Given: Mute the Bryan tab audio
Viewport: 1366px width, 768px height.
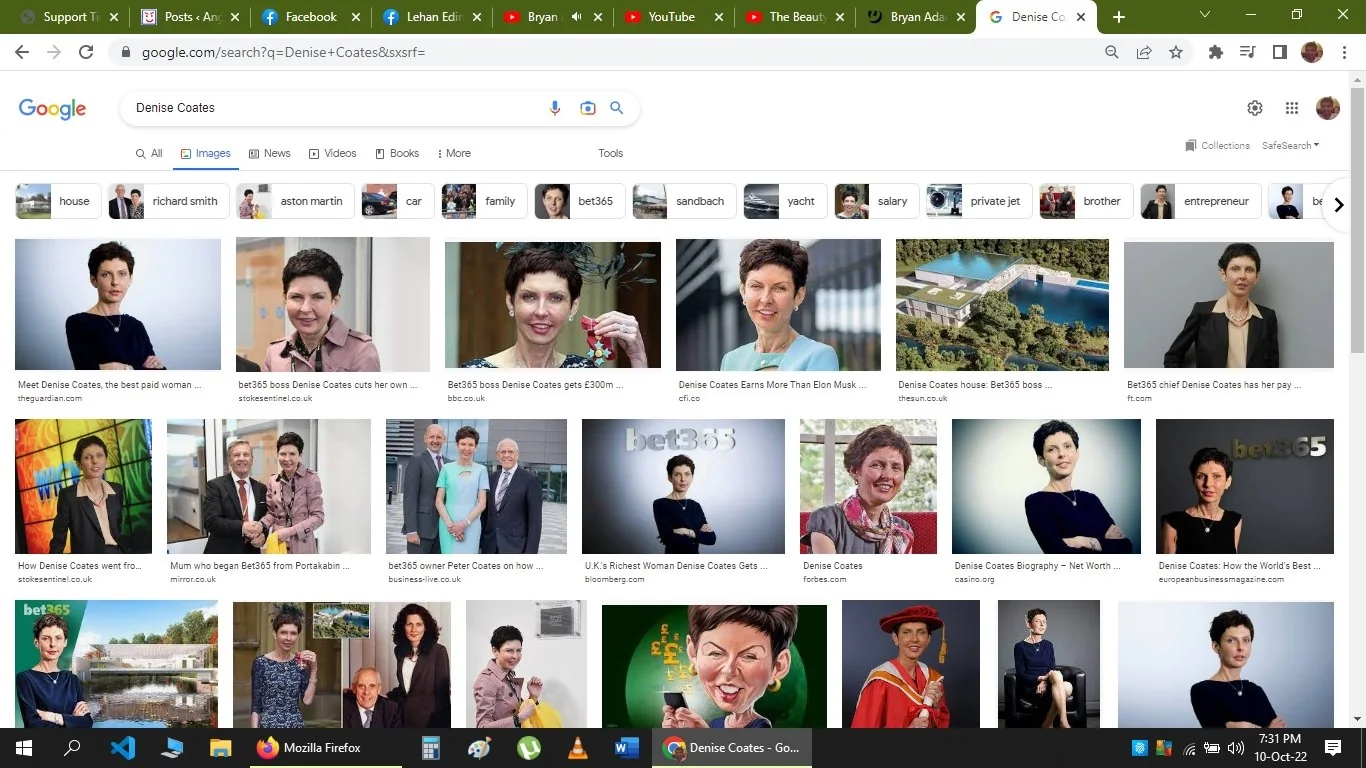Looking at the screenshot, I should [577, 17].
